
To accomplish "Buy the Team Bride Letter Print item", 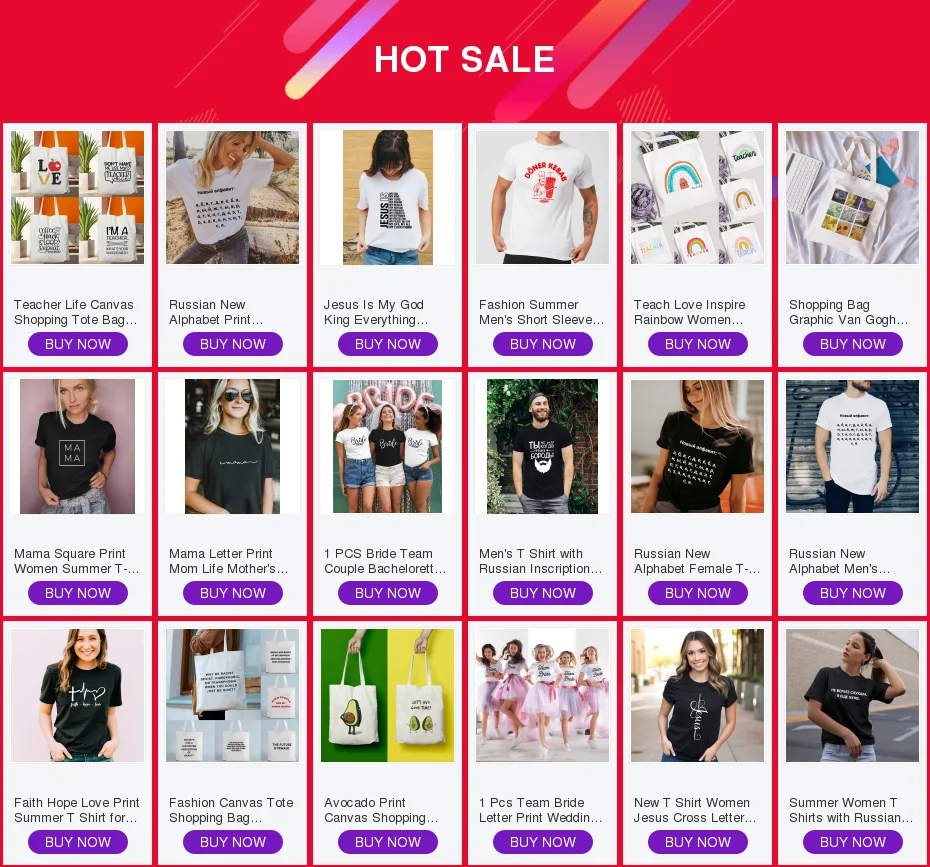I will point(543,842).
